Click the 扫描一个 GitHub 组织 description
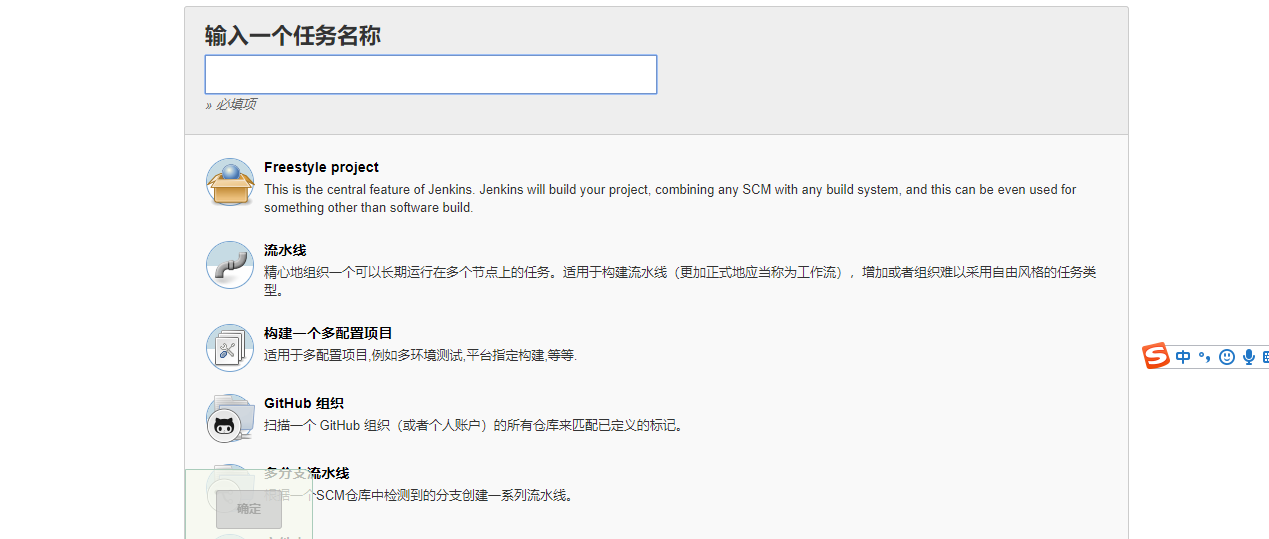Viewport: 1269px width, 539px height. click(474, 425)
